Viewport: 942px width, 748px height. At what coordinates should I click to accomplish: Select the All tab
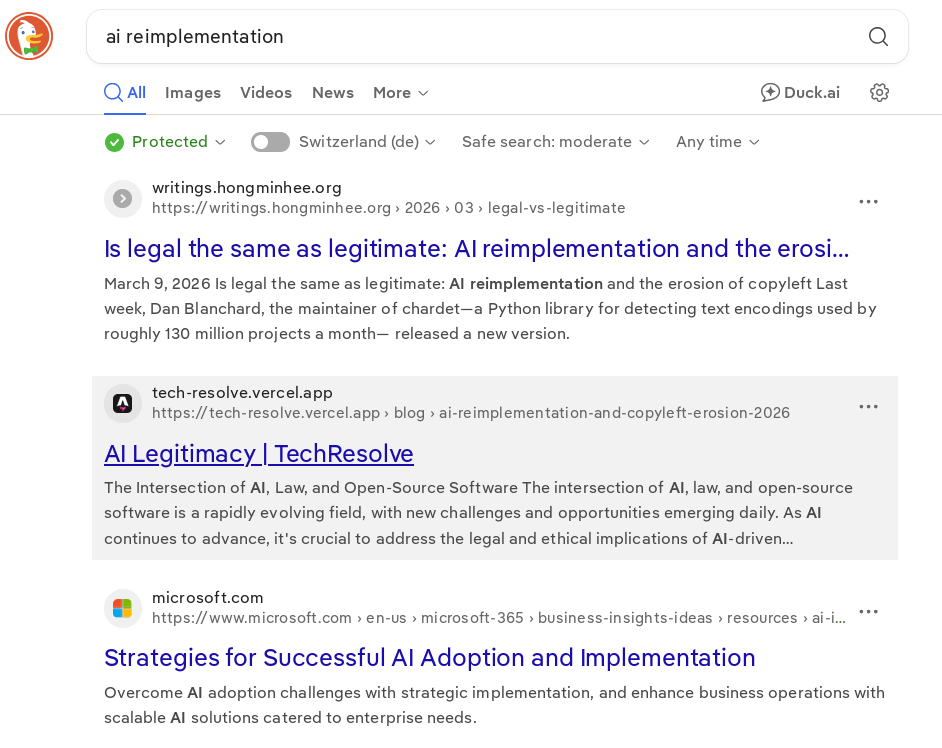pos(125,93)
